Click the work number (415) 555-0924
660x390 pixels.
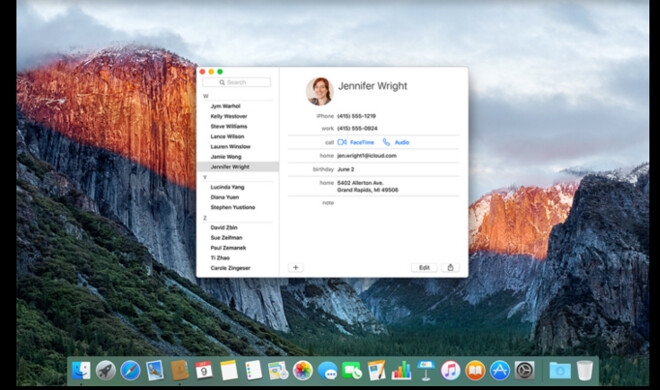point(357,128)
